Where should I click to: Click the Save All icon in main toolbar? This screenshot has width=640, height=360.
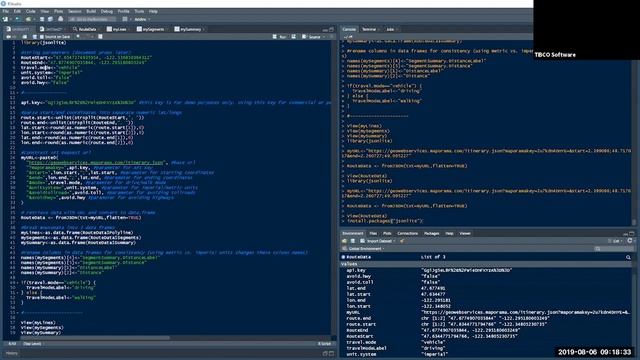[x=50, y=19]
